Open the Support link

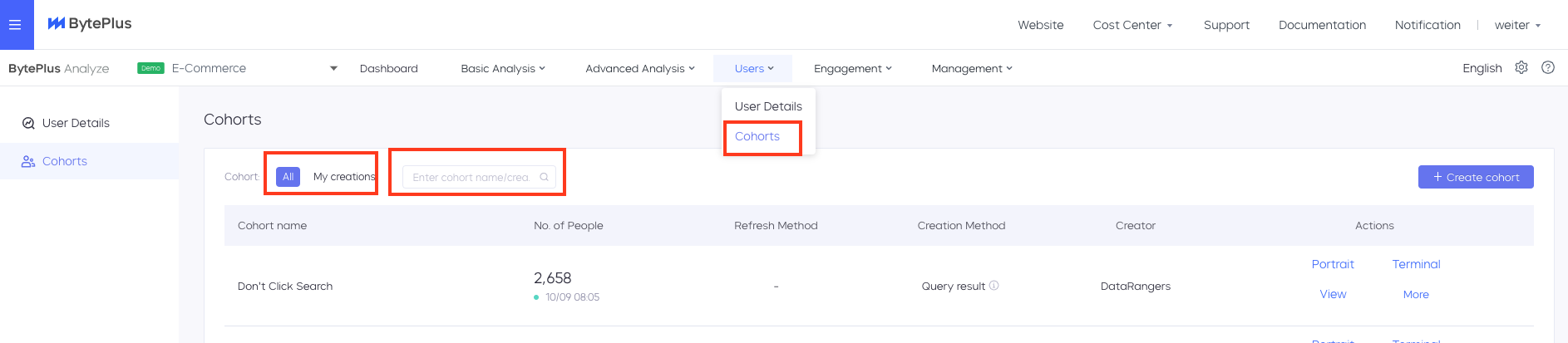click(1226, 25)
